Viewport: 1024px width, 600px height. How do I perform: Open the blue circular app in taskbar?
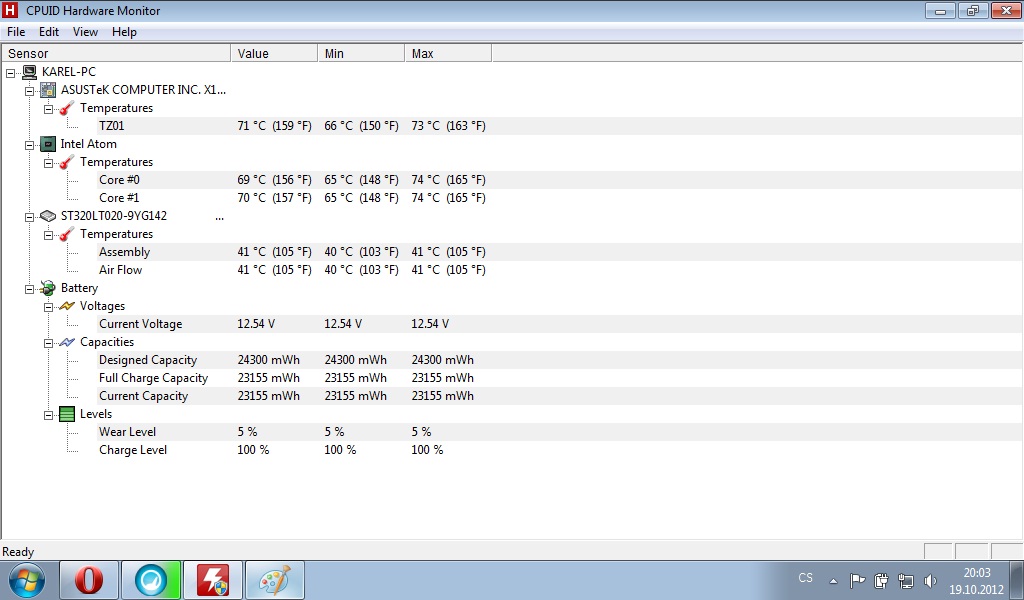coord(151,580)
